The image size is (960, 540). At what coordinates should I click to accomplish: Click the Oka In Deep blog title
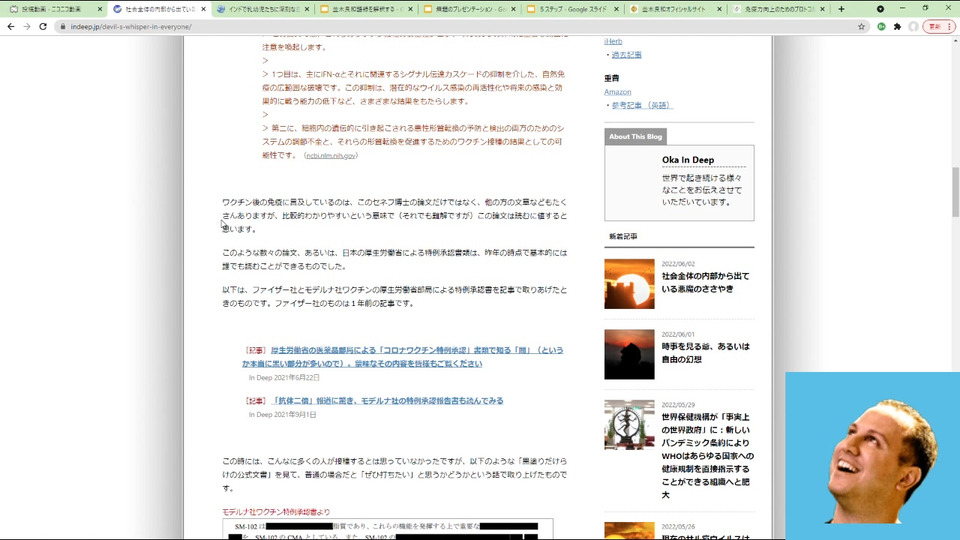coord(688,160)
